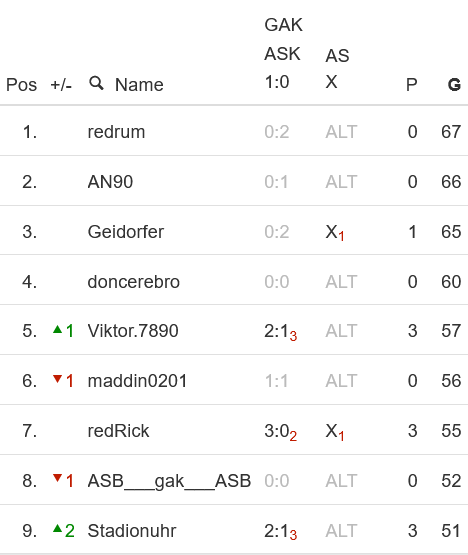Click the green up arrow beside Viktor.7890
The width and height of the screenshot is (468, 555).
pyautogui.click(x=57, y=330)
